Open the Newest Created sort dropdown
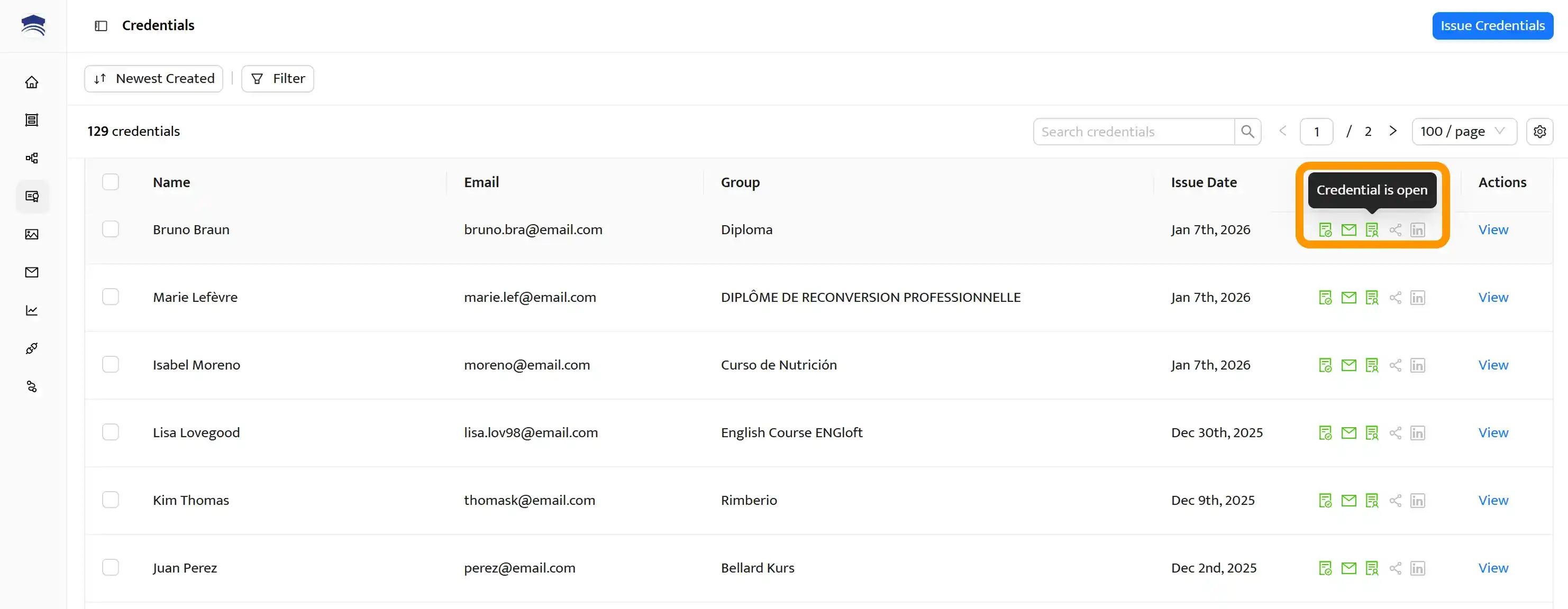 click(x=153, y=78)
